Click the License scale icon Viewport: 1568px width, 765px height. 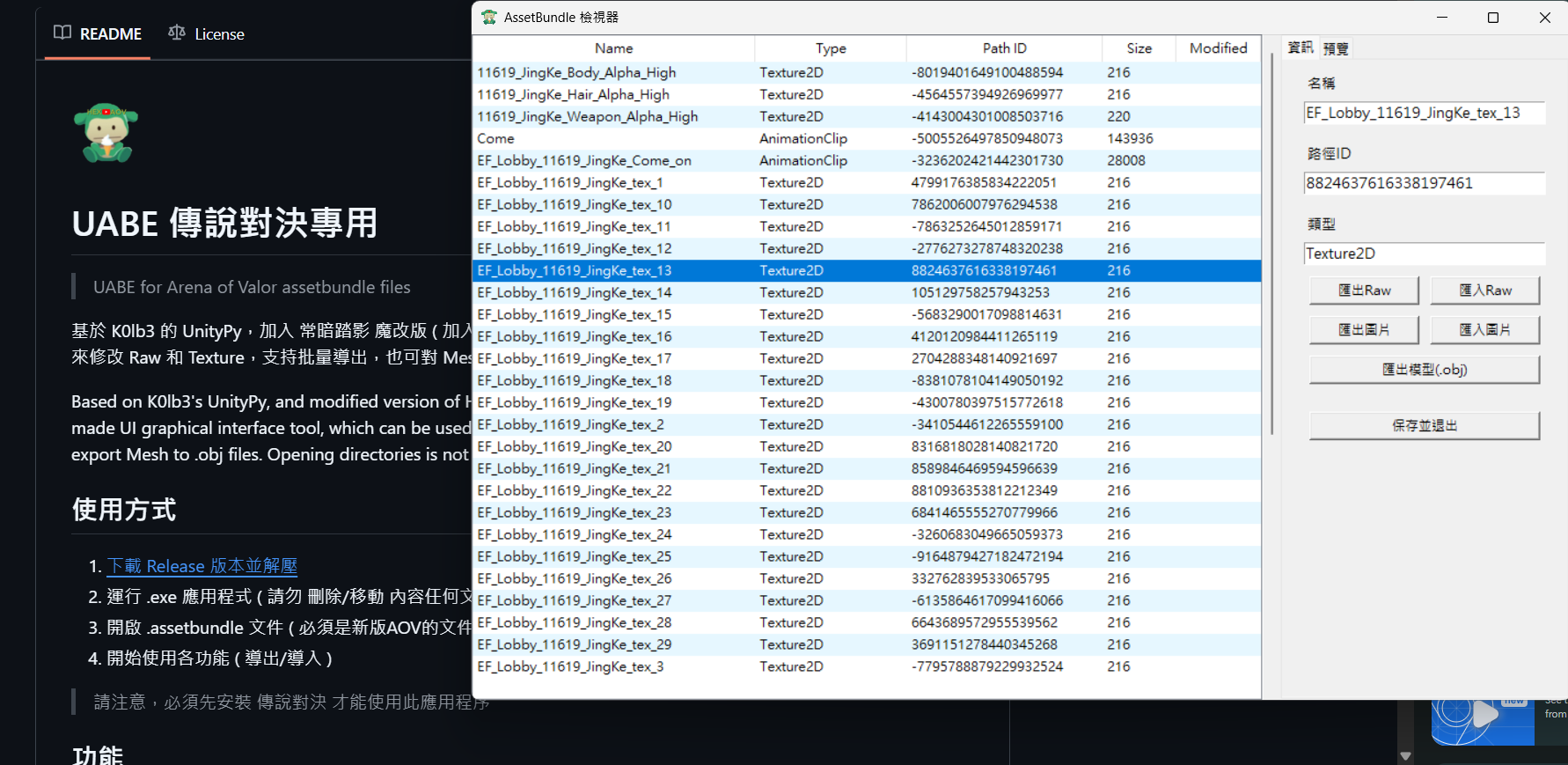177,33
